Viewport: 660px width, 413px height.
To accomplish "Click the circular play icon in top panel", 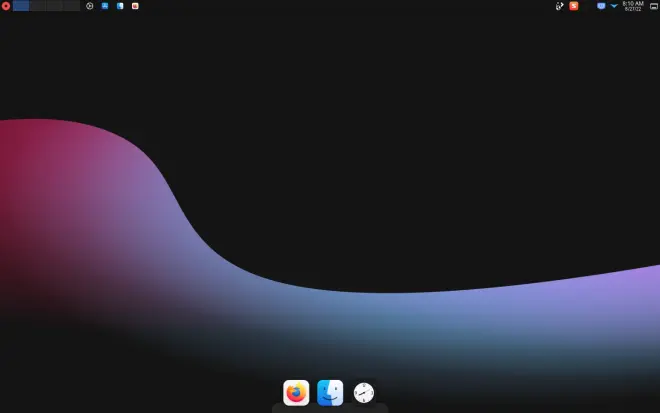I will pyautogui.click(x=90, y=6).
